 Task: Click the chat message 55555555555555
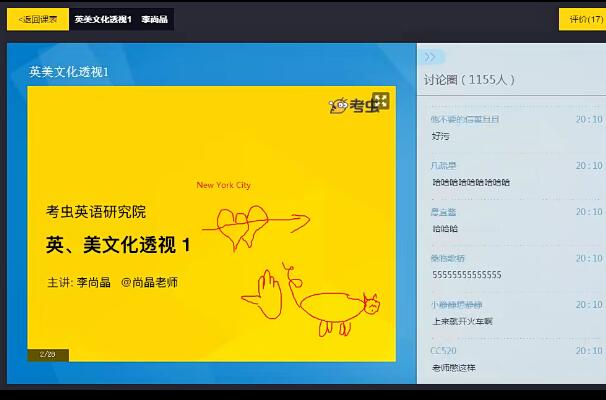467,275
